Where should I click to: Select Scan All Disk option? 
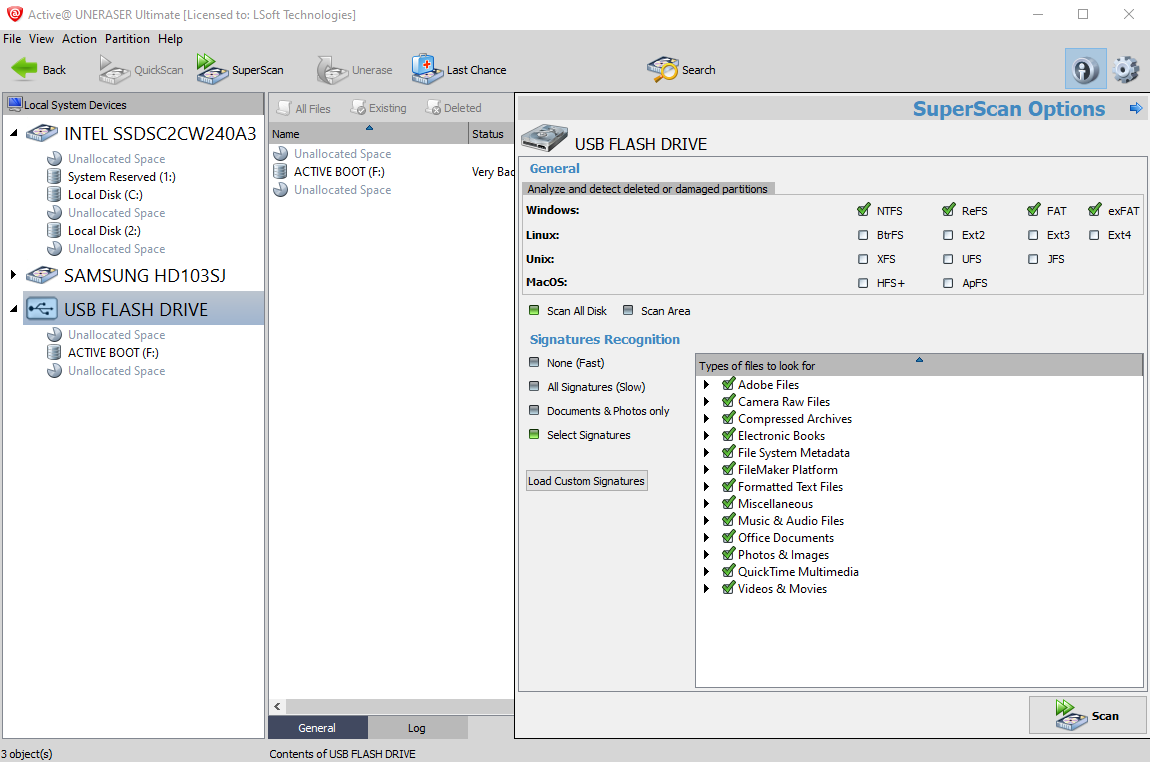coord(534,310)
